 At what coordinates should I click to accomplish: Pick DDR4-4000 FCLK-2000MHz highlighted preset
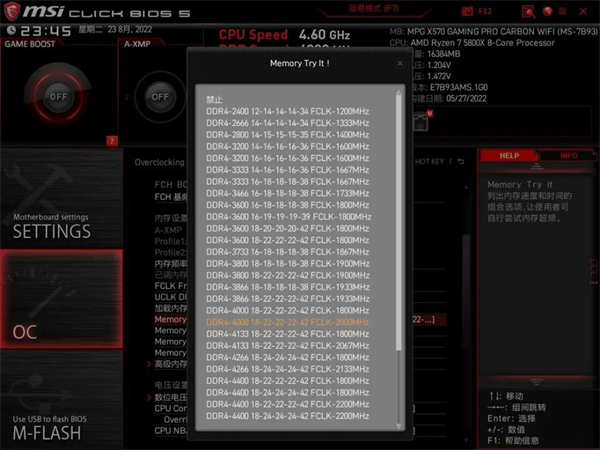(287, 321)
